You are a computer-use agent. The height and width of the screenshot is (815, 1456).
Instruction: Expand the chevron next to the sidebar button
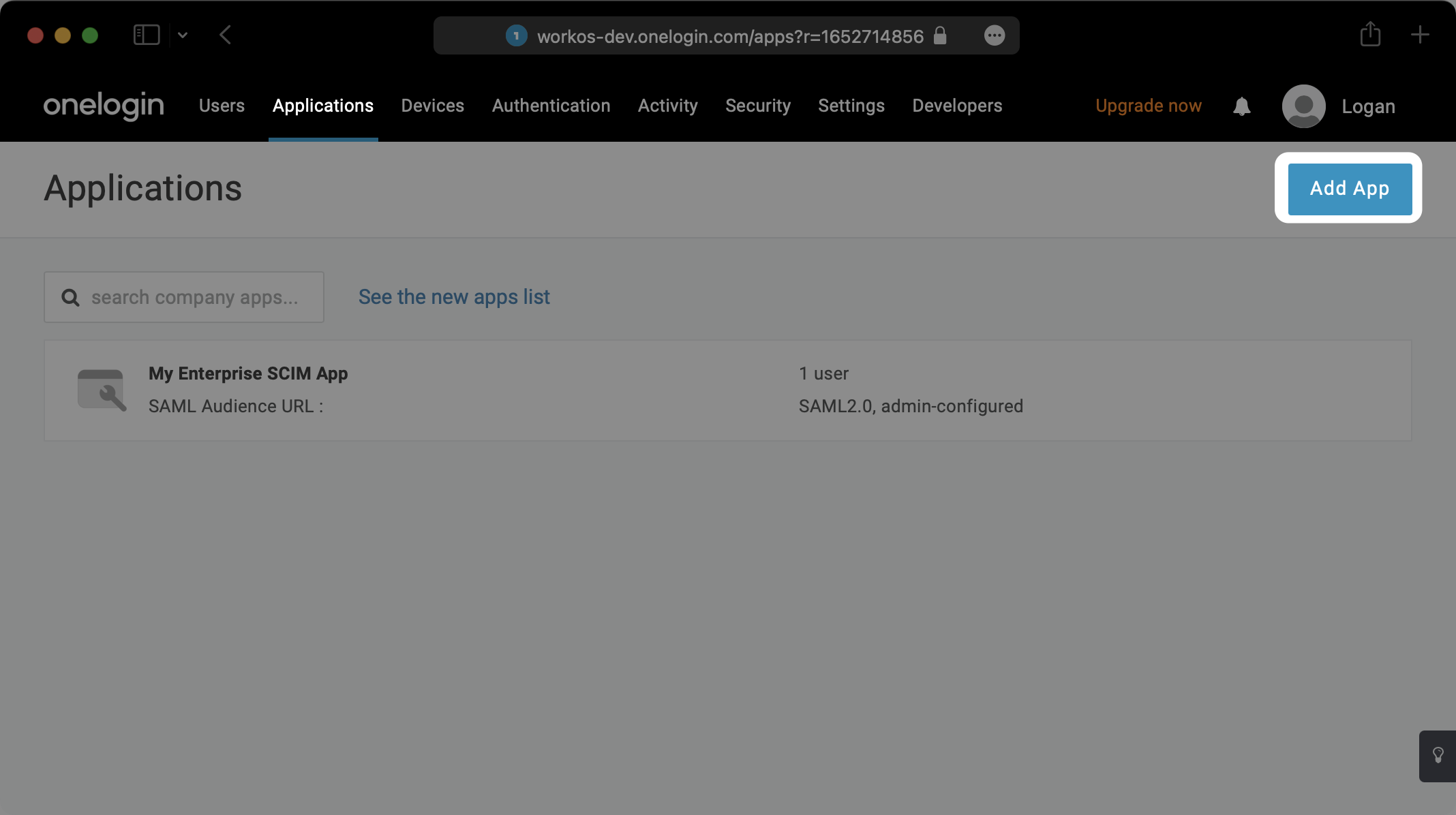(x=182, y=35)
